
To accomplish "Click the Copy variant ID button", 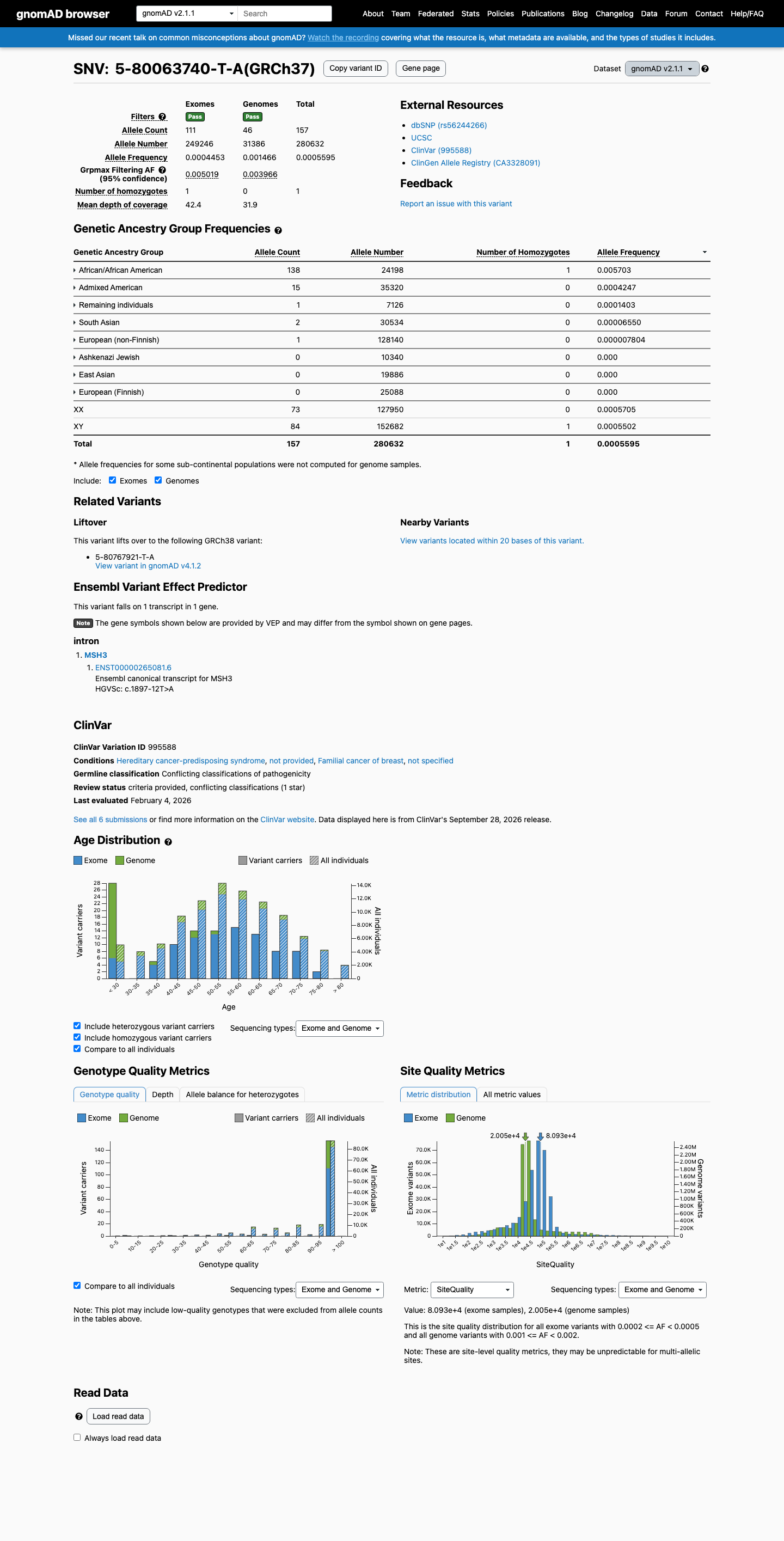I will tap(356, 68).
